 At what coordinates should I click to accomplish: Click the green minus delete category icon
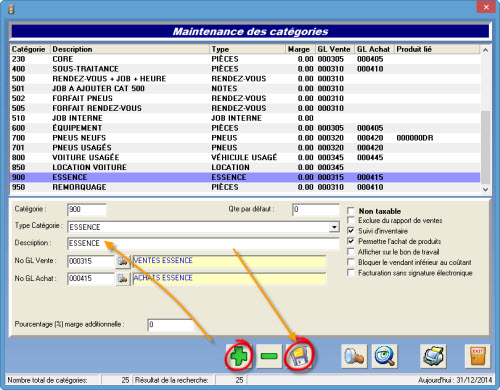coord(269,356)
